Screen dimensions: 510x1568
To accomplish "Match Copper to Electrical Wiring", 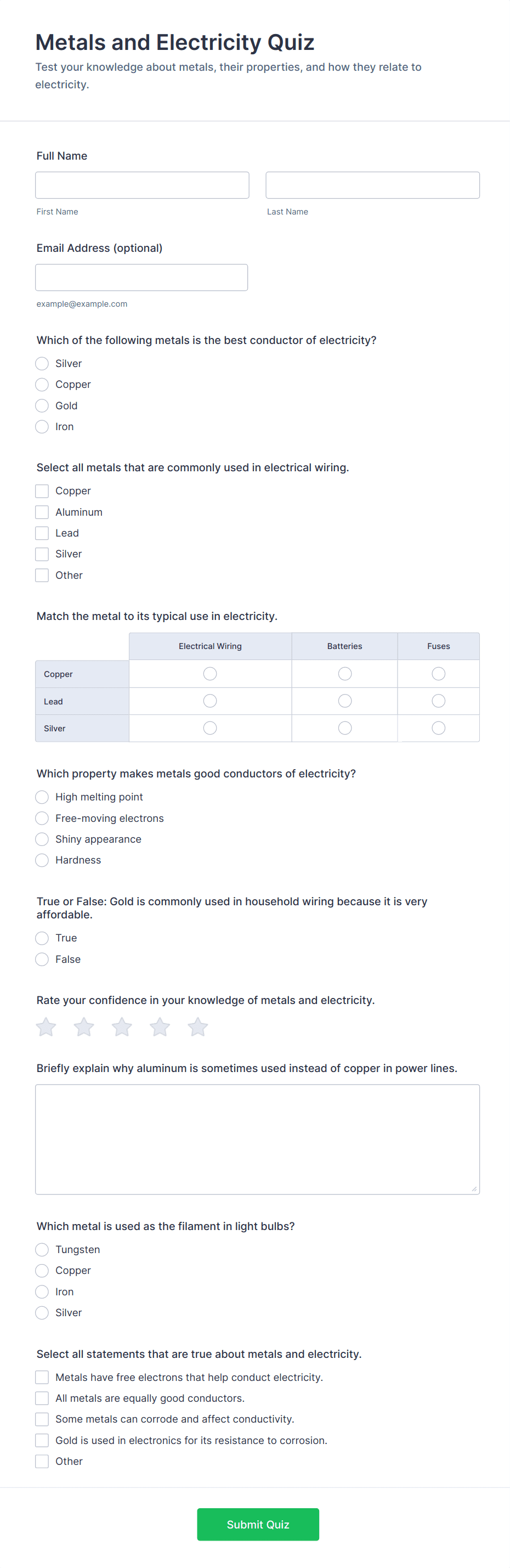I will [x=210, y=674].
